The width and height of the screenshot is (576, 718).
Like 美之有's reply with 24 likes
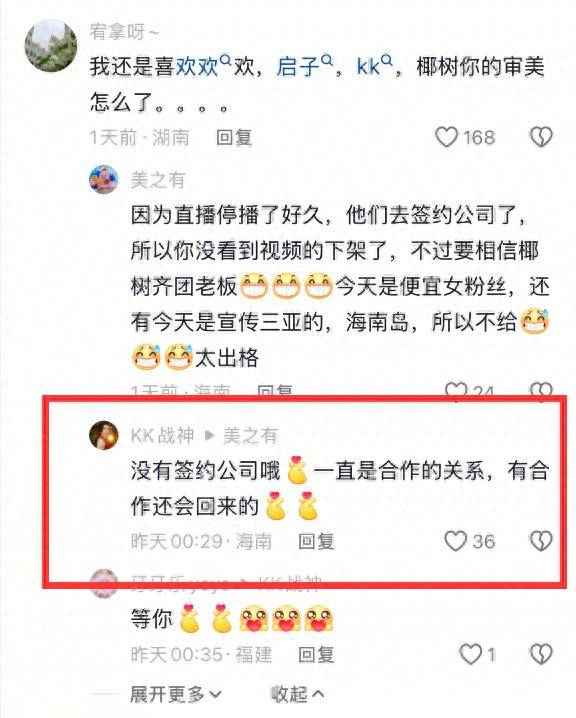(456, 390)
